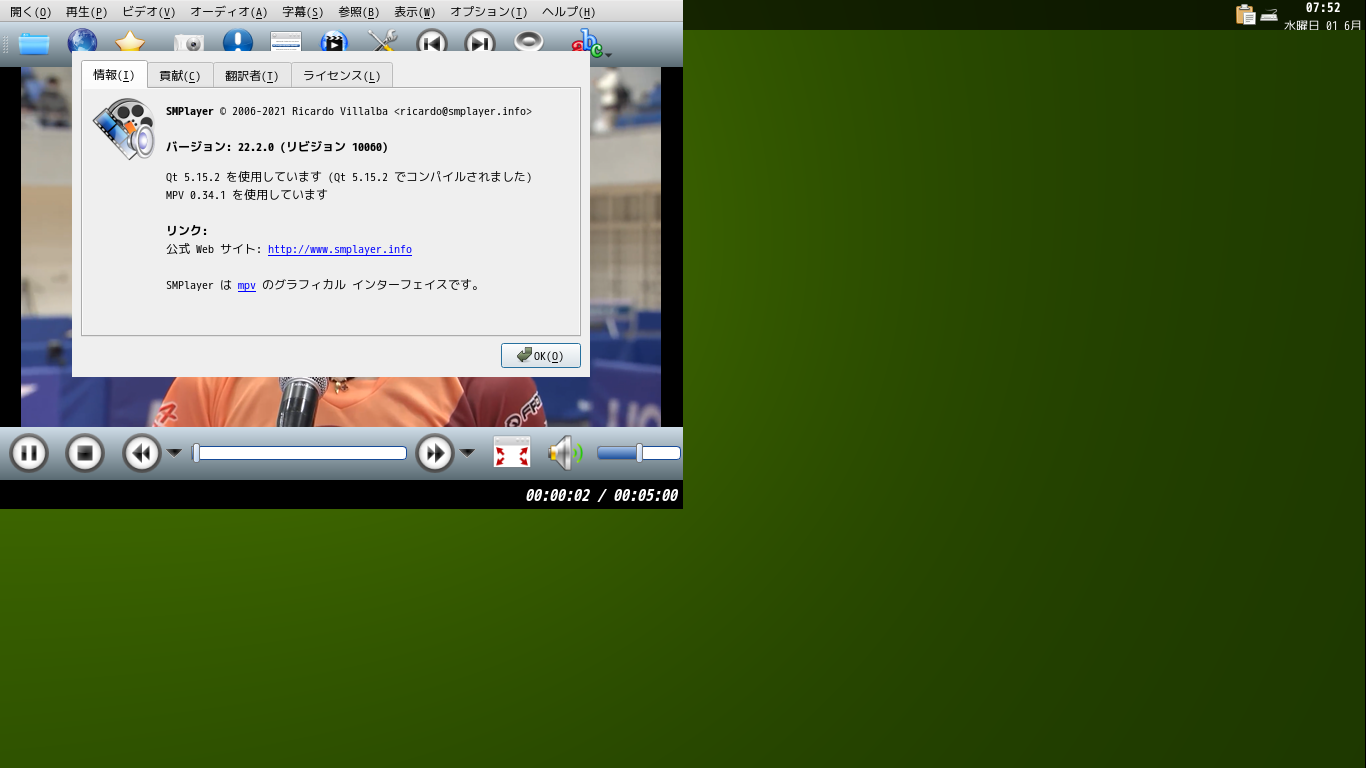Open the オーディオ(A) menu

(x=228, y=12)
